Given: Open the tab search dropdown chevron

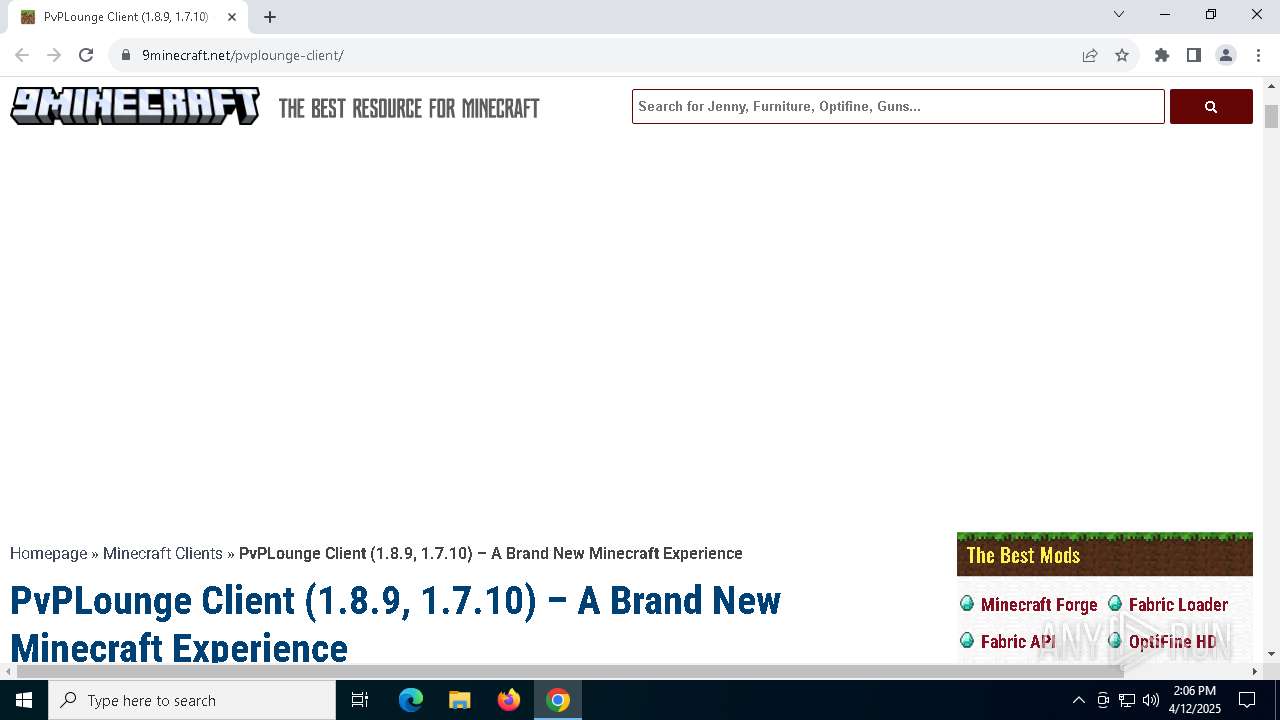Looking at the screenshot, I should click(x=1119, y=14).
